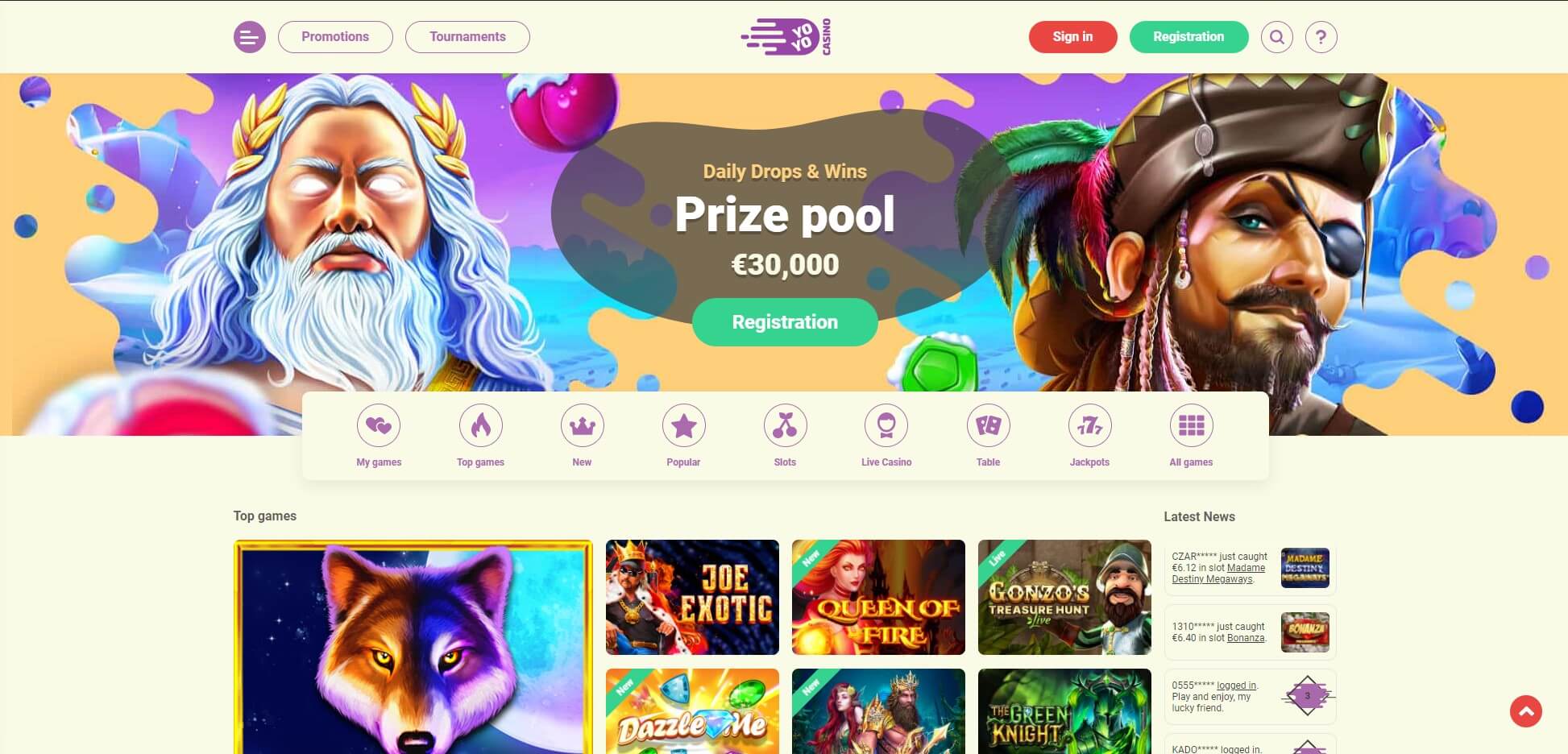The height and width of the screenshot is (754, 1568).
Task: Open the Tournaments menu item
Action: click(467, 37)
